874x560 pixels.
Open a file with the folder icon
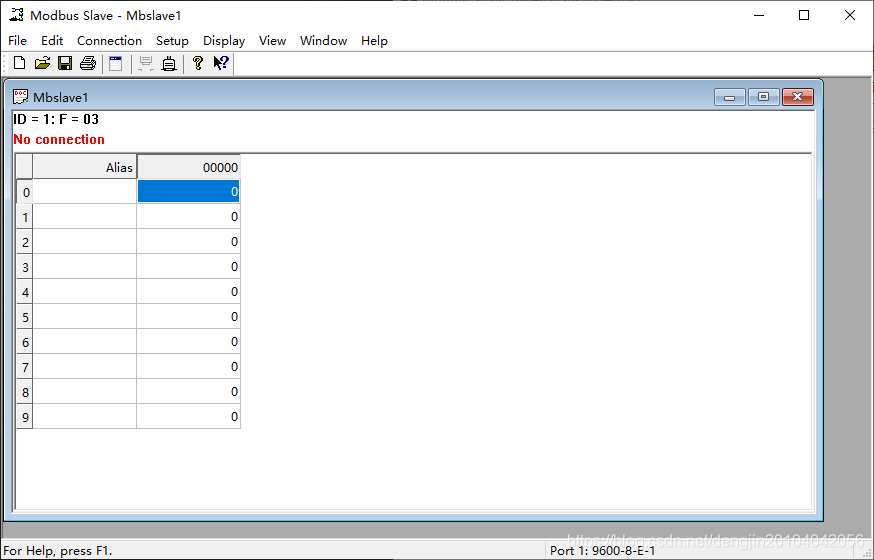(42, 63)
